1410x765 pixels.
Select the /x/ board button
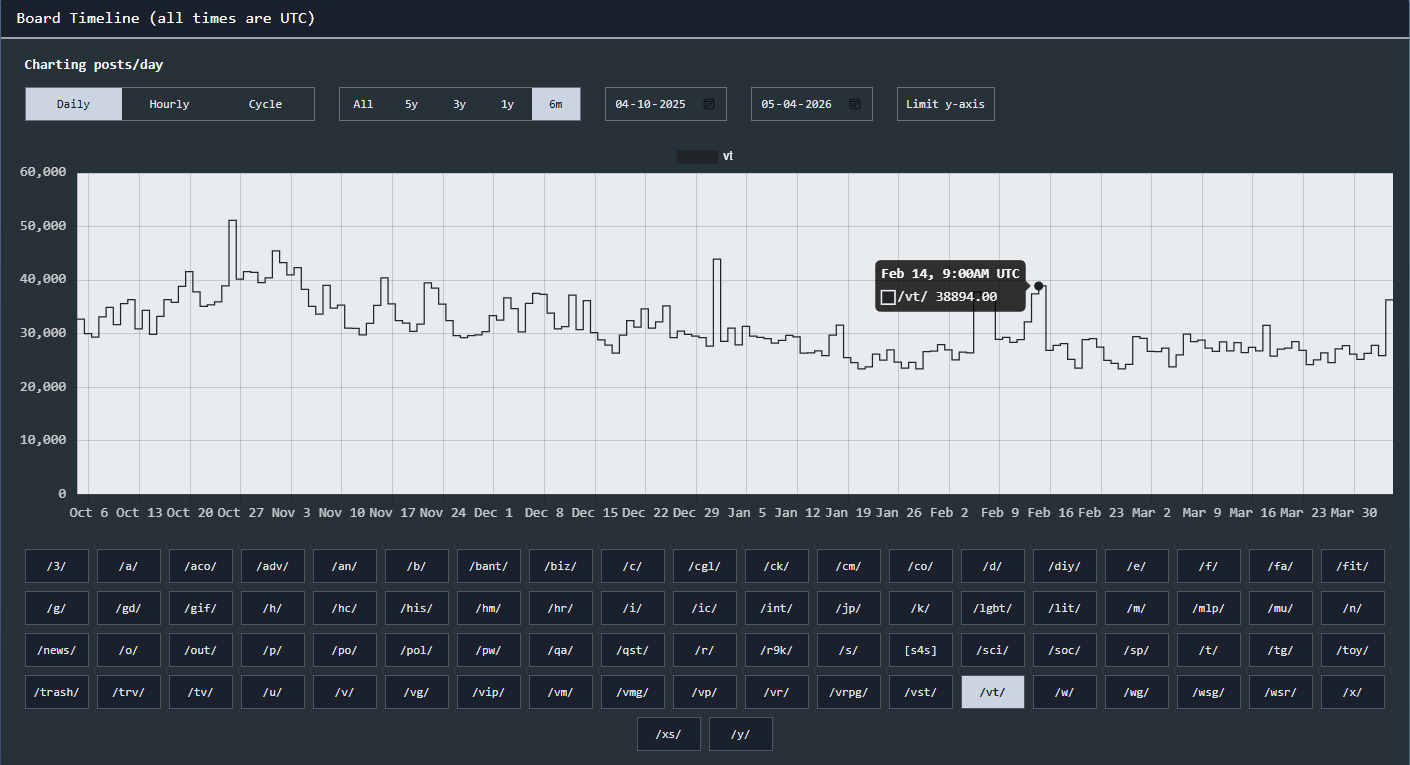tap(1353, 692)
